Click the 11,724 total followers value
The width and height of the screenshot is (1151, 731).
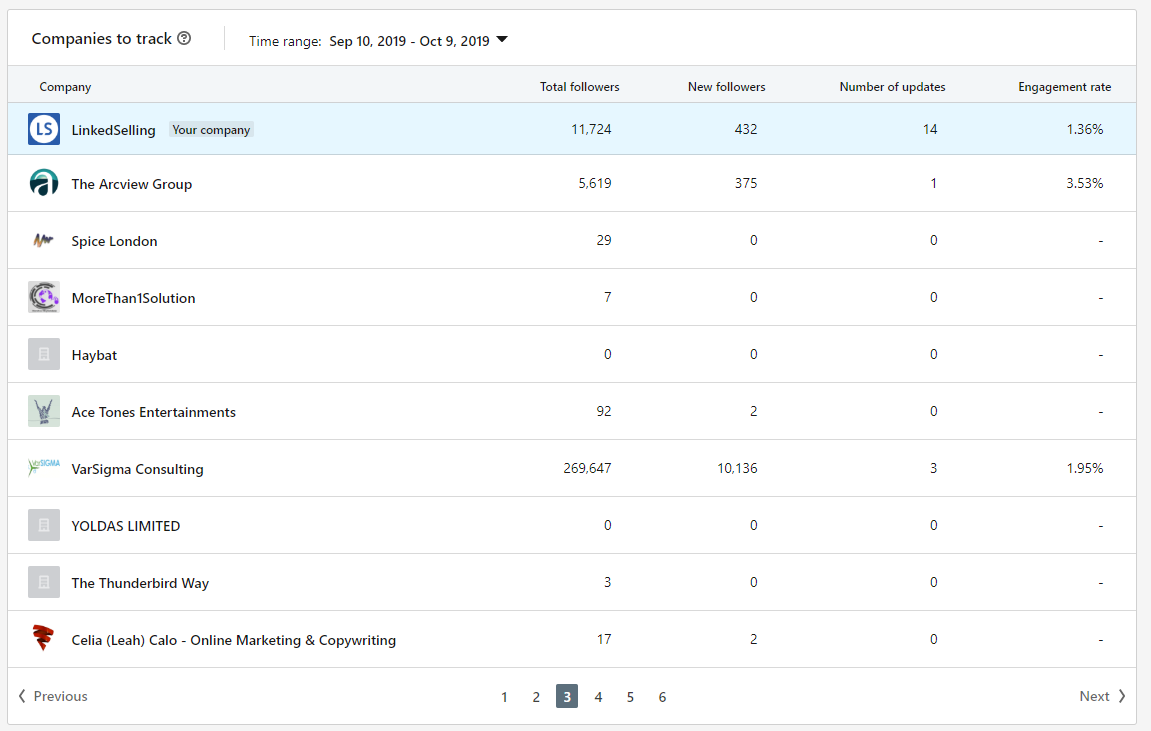click(x=591, y=129)
